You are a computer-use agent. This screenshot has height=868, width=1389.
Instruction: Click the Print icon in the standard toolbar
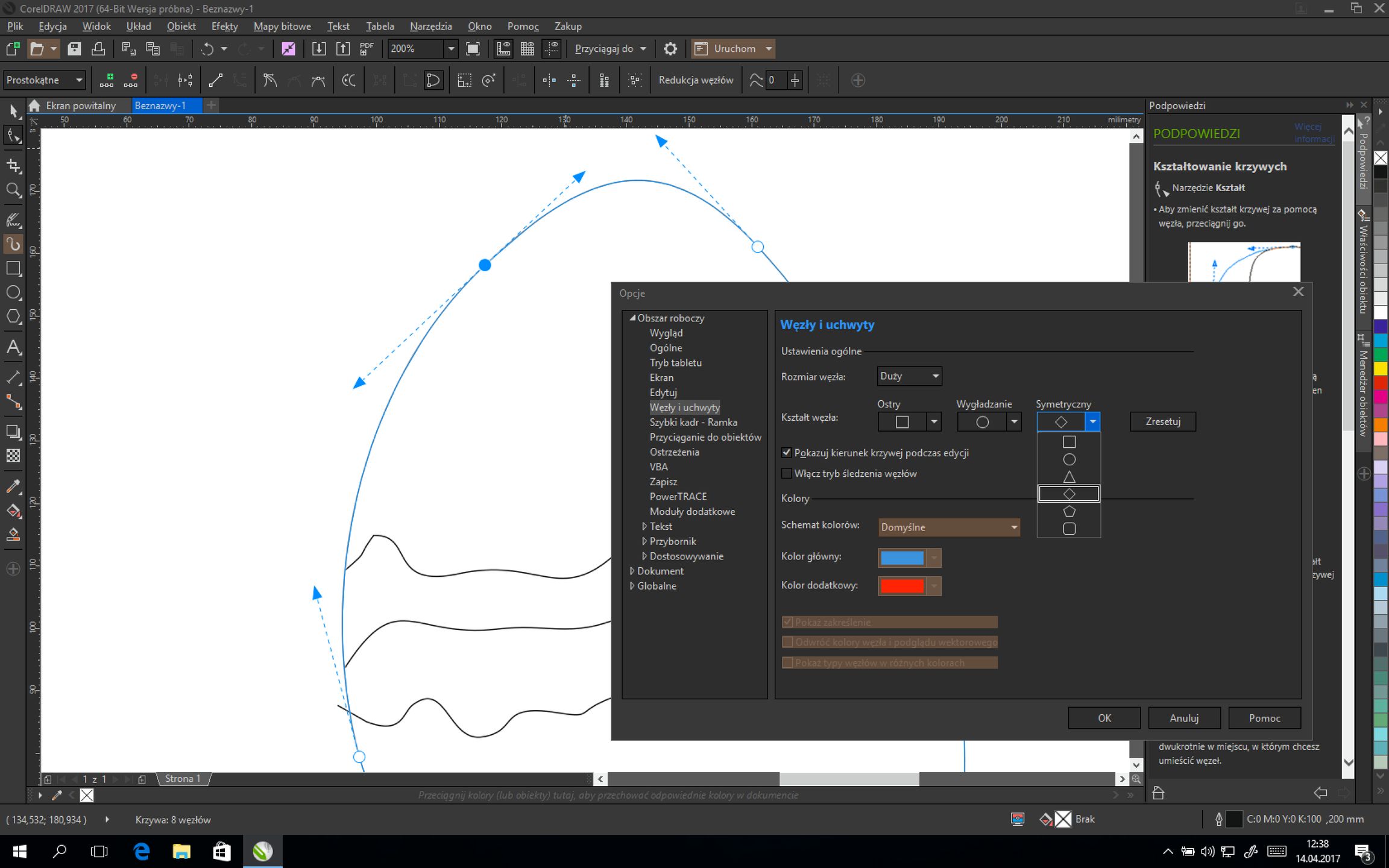pyautogui.click(x=98, y=49)
